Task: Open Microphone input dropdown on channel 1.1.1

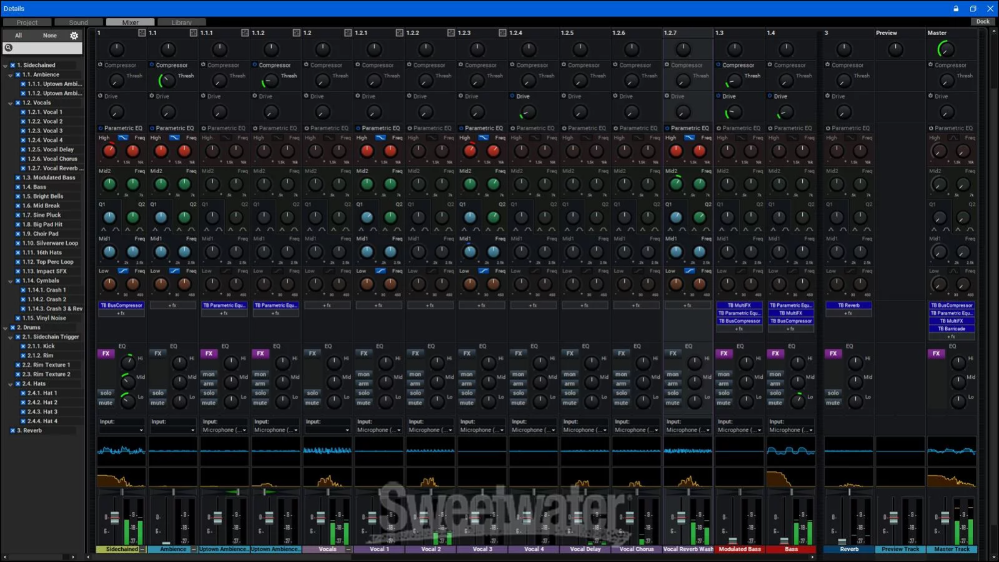Action: tap(224, 430)
